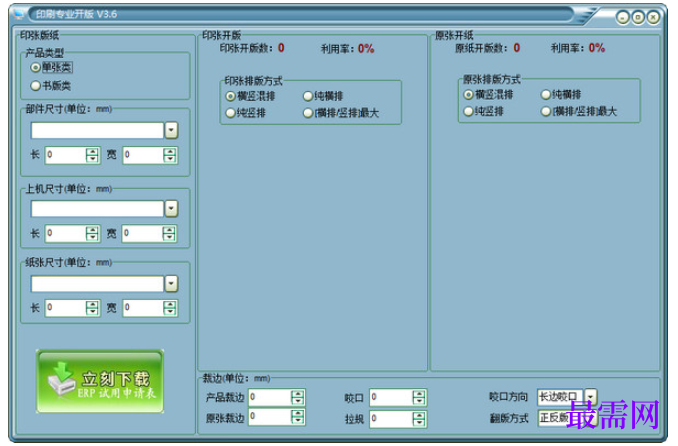Open the 翻版方式 combo box showing 正反版
The image size is (678, 446).
567,418
